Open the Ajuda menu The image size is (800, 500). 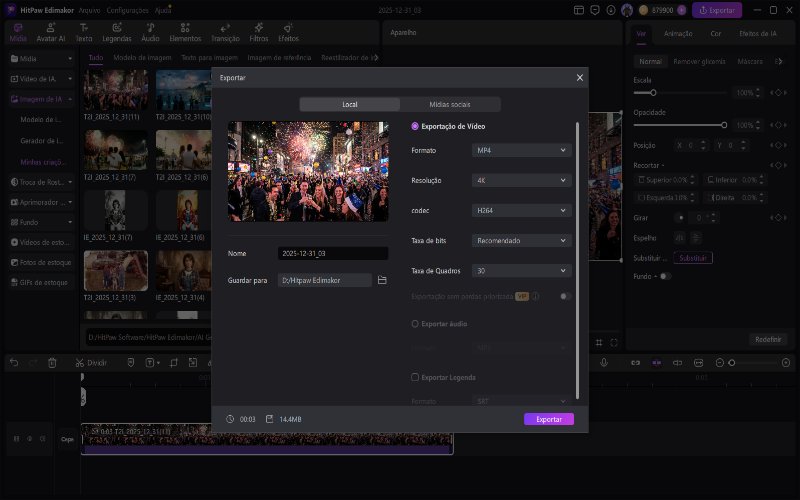[x=163, y=10]
